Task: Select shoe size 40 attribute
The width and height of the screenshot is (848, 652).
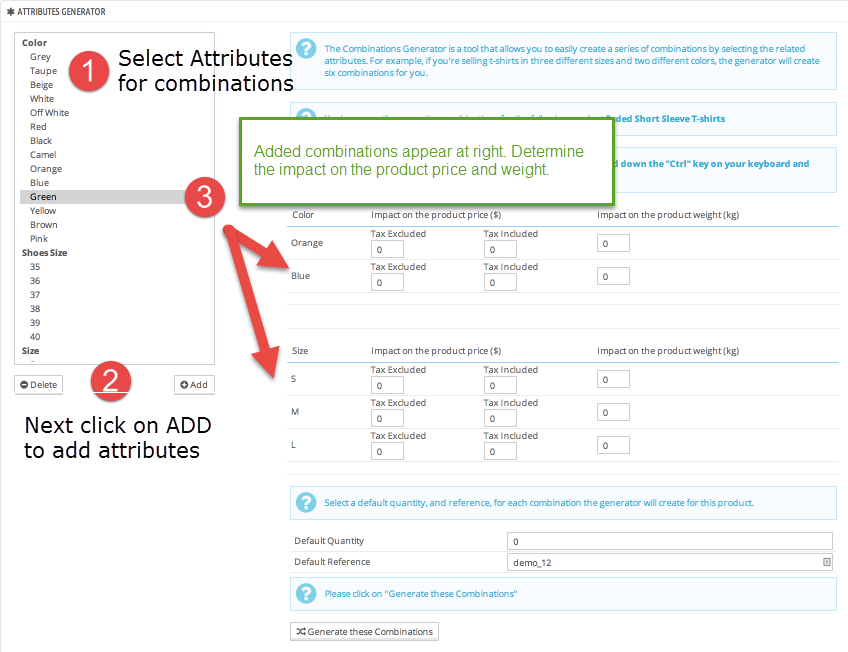Action: point(35,337)
